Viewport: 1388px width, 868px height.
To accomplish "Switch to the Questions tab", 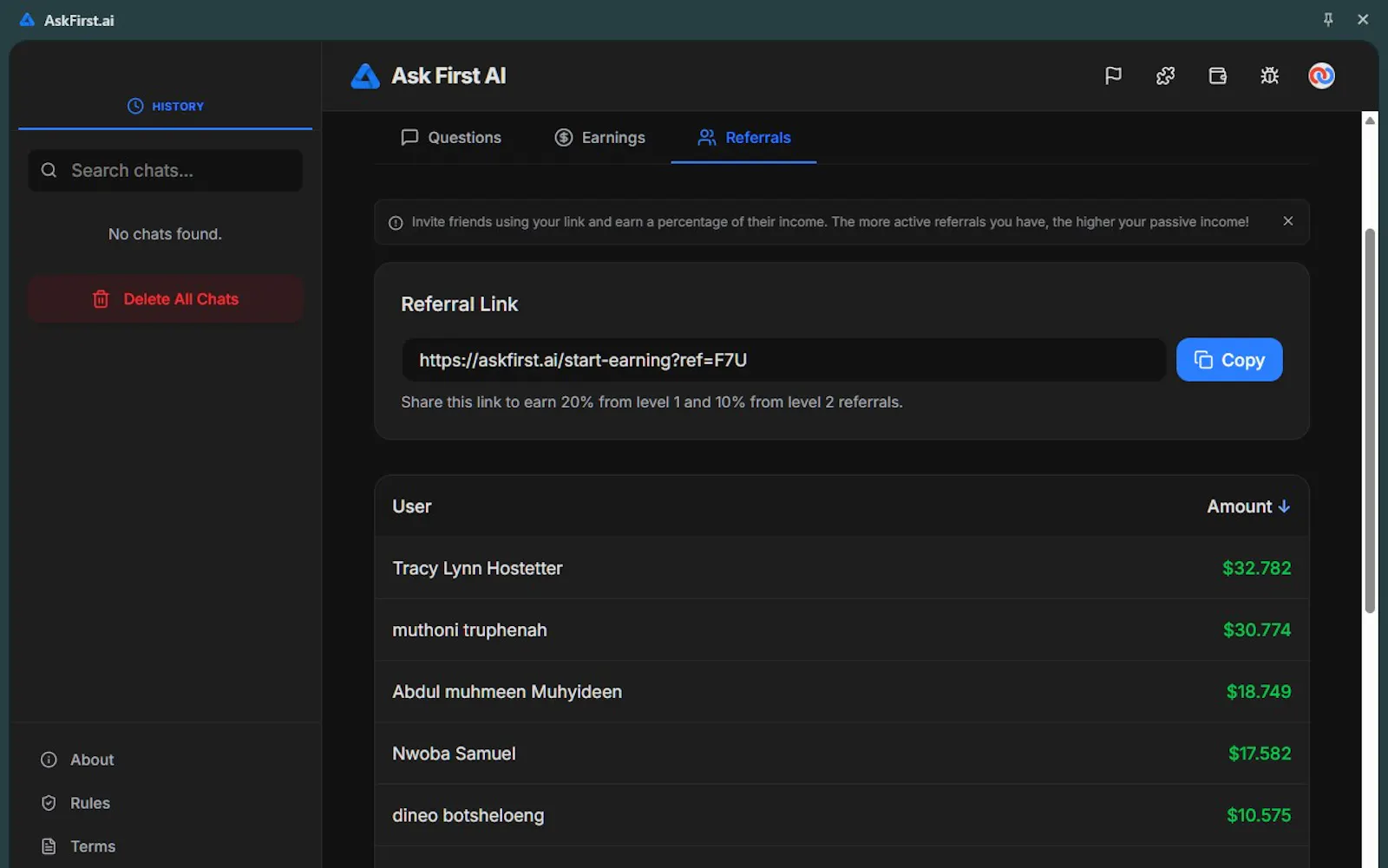I will coord(451,137).
